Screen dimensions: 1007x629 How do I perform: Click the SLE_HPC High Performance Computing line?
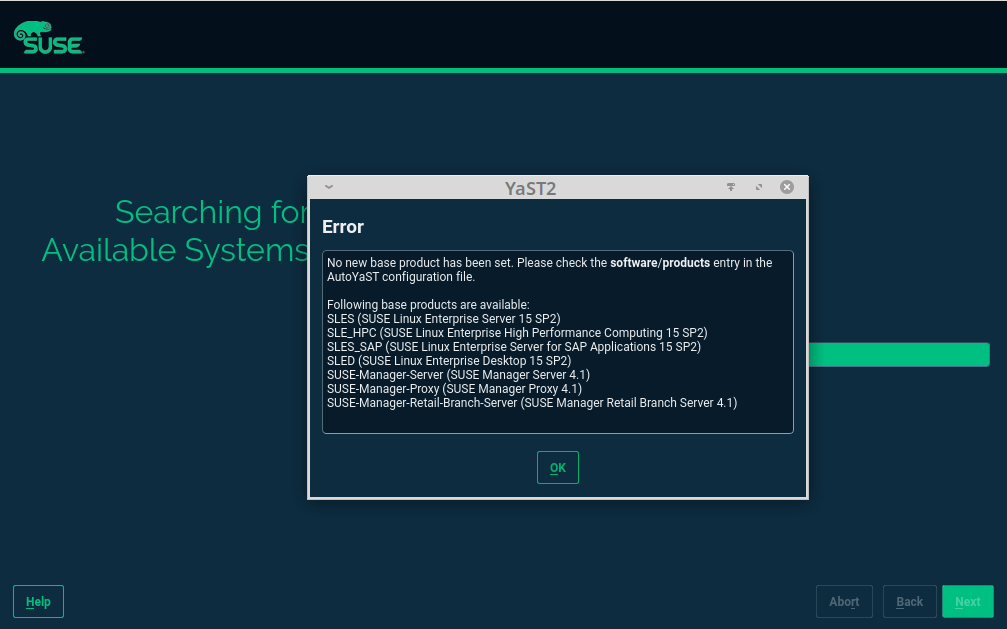tap(517, 333)
